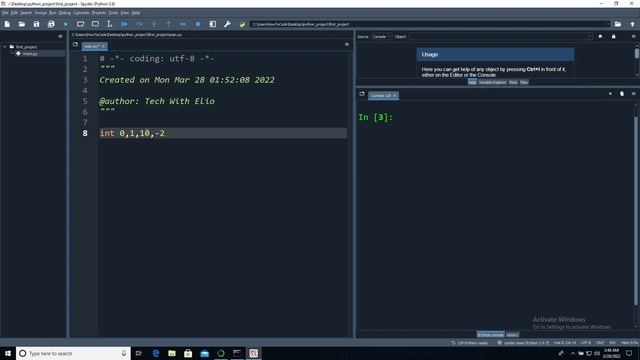Go to Help pane home icon
Image resolution: width=640 pixels, height=360 pixels.
click(600, 36)
